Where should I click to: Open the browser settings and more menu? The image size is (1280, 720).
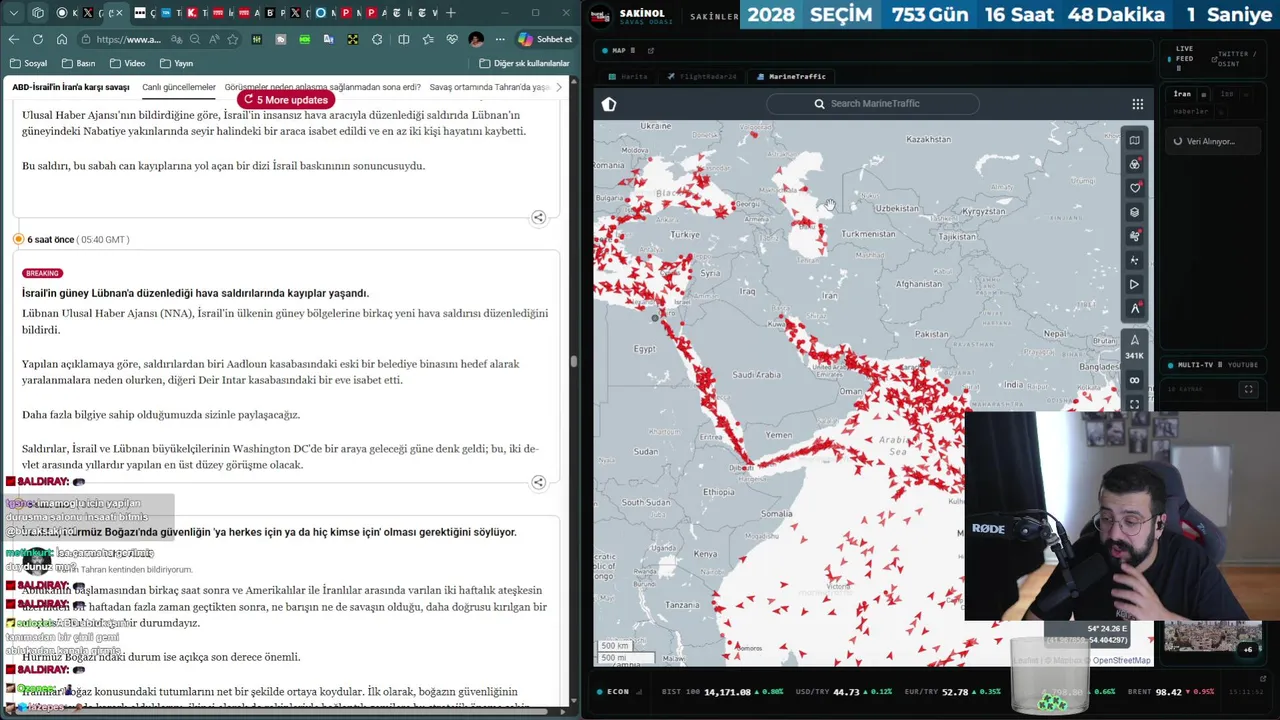[x=499, y=39]
